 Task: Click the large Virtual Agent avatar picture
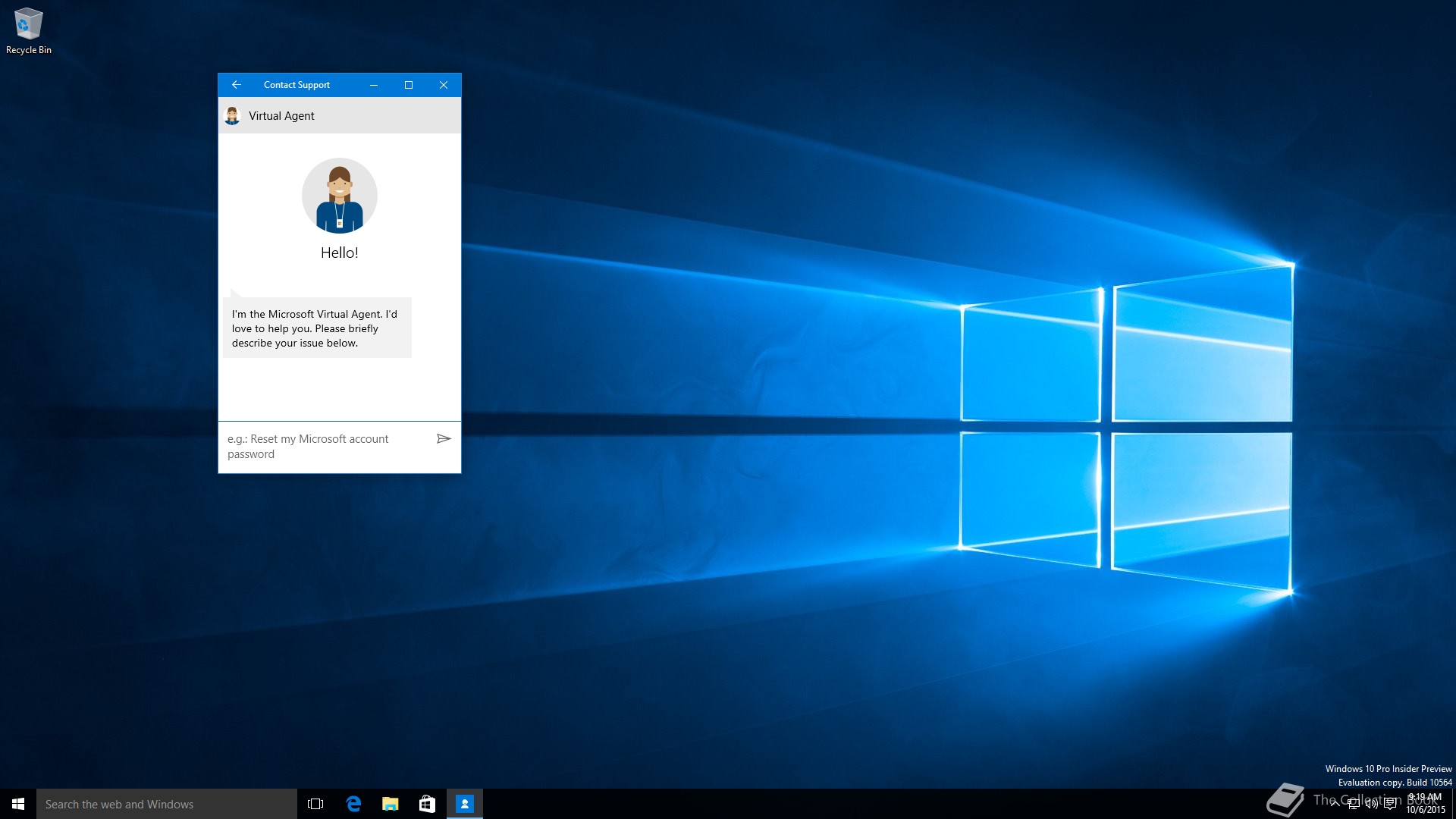coord(339,196)
